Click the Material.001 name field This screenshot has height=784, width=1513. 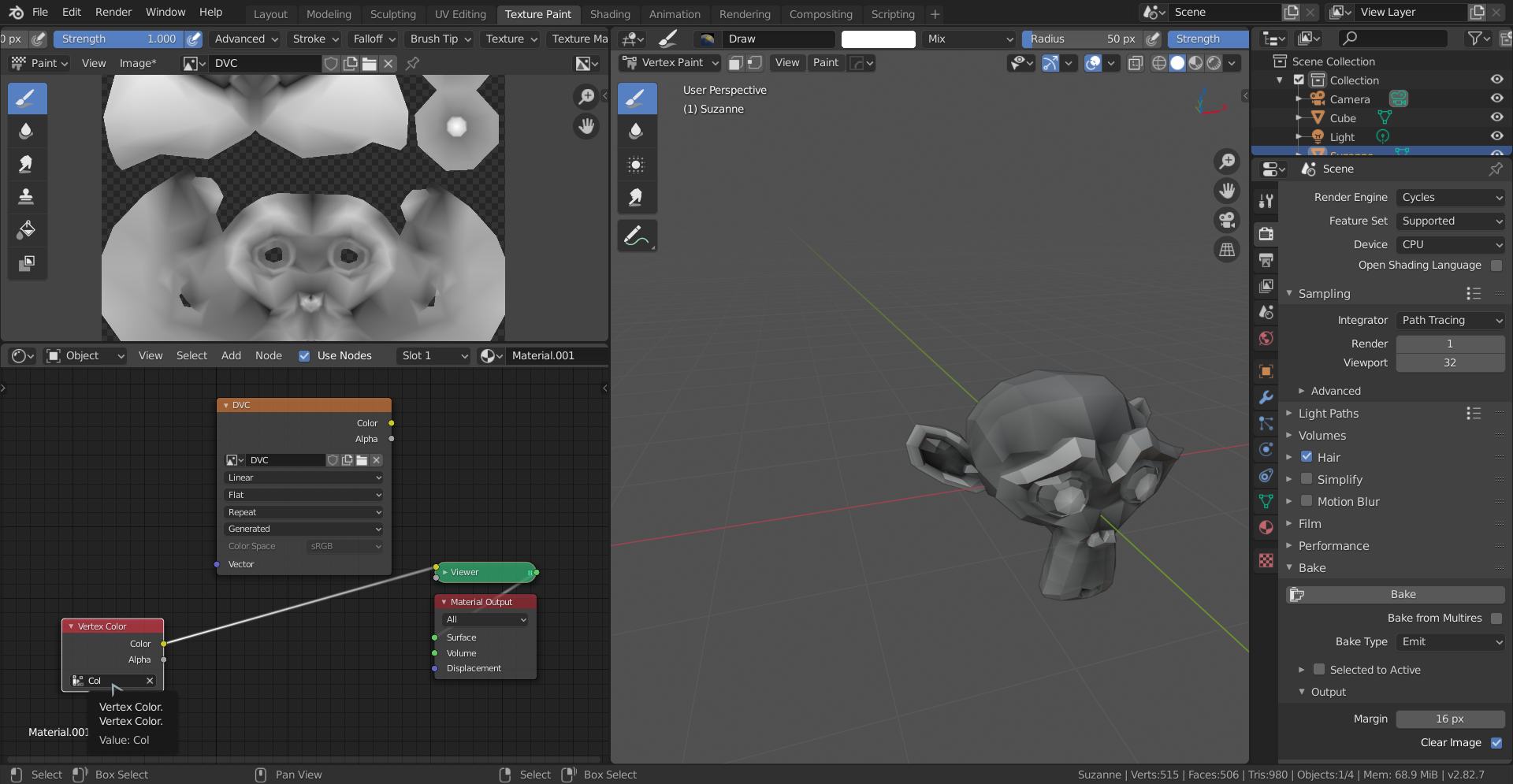(x=556, y=356)
